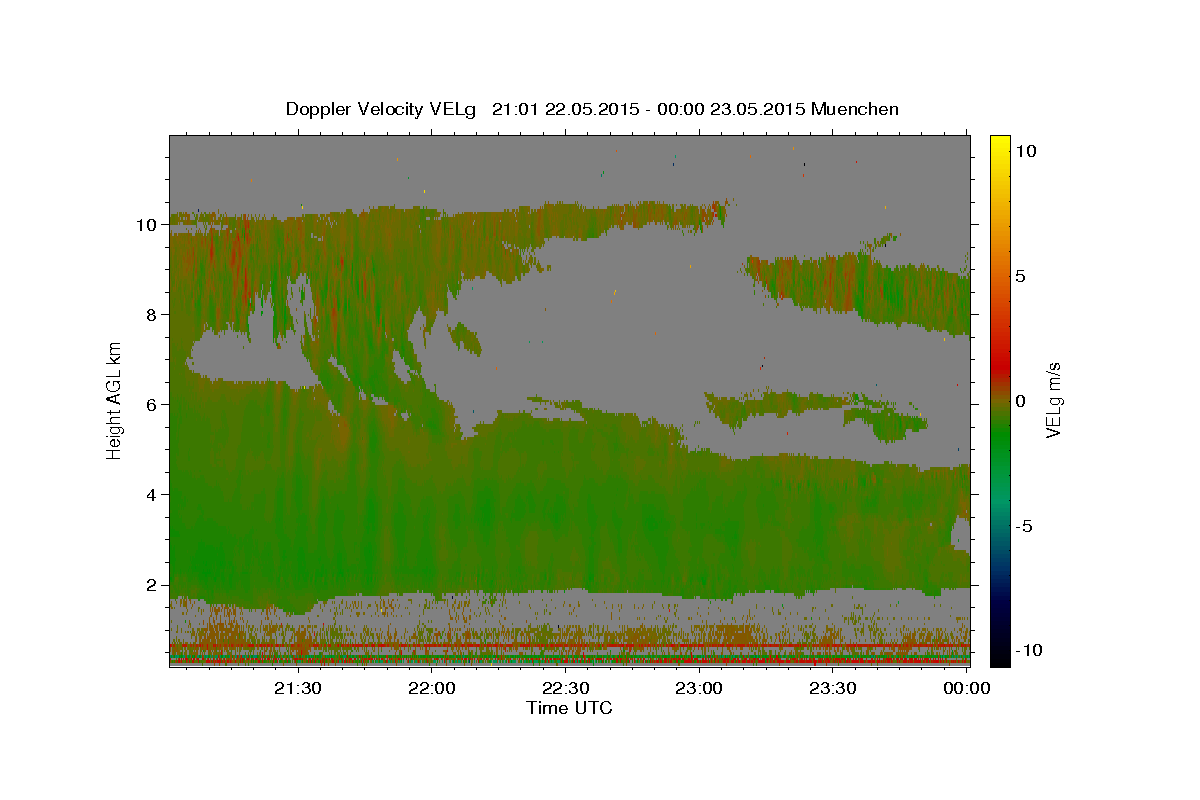The width and height of the screenshot is (1200, 800).
Task: Click the height axis label 10
Action: (x=149, y=225)
